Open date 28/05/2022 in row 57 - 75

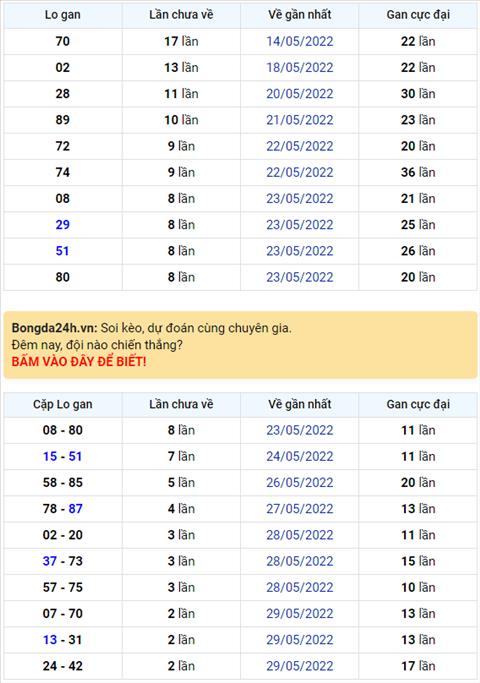click(x=300, y=587)
